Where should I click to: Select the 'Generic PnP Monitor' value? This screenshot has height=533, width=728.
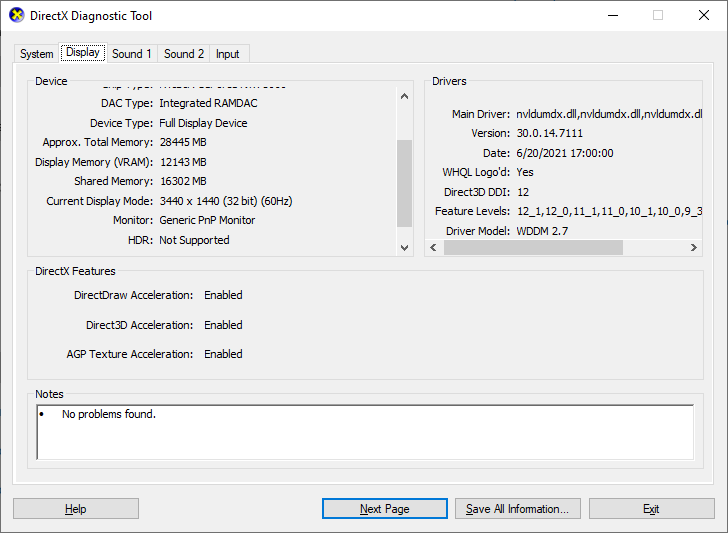pyautogui.click(x=207, y=220)
